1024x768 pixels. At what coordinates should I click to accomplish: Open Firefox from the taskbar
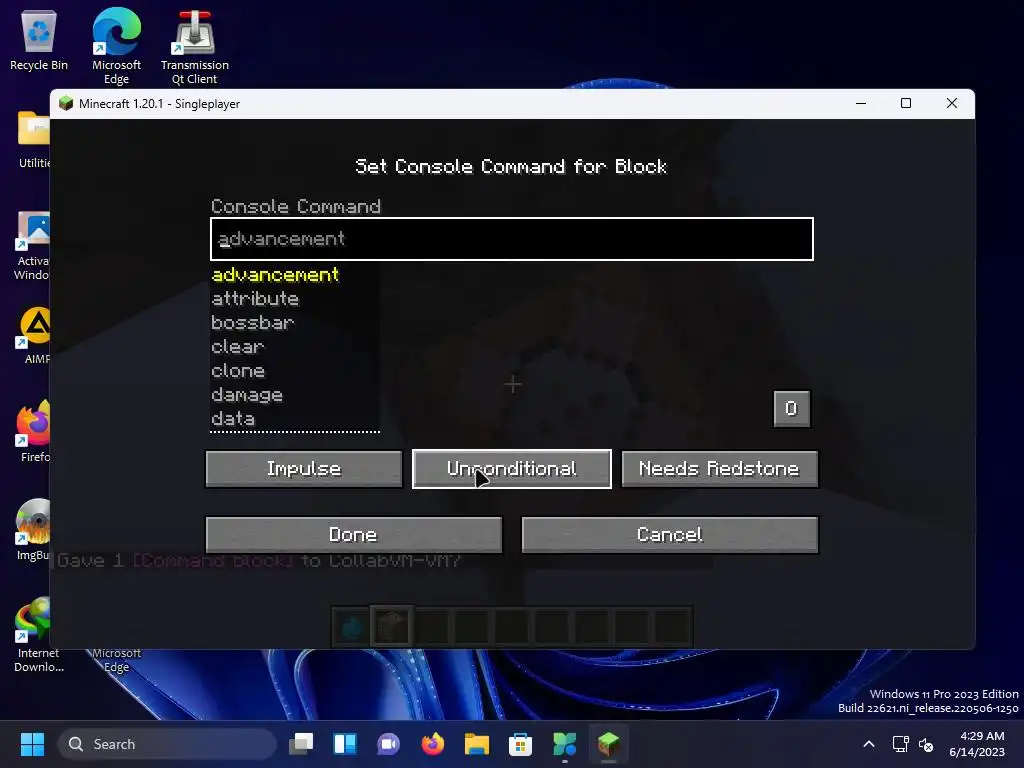pyautogui.click(x=432, y=744)
